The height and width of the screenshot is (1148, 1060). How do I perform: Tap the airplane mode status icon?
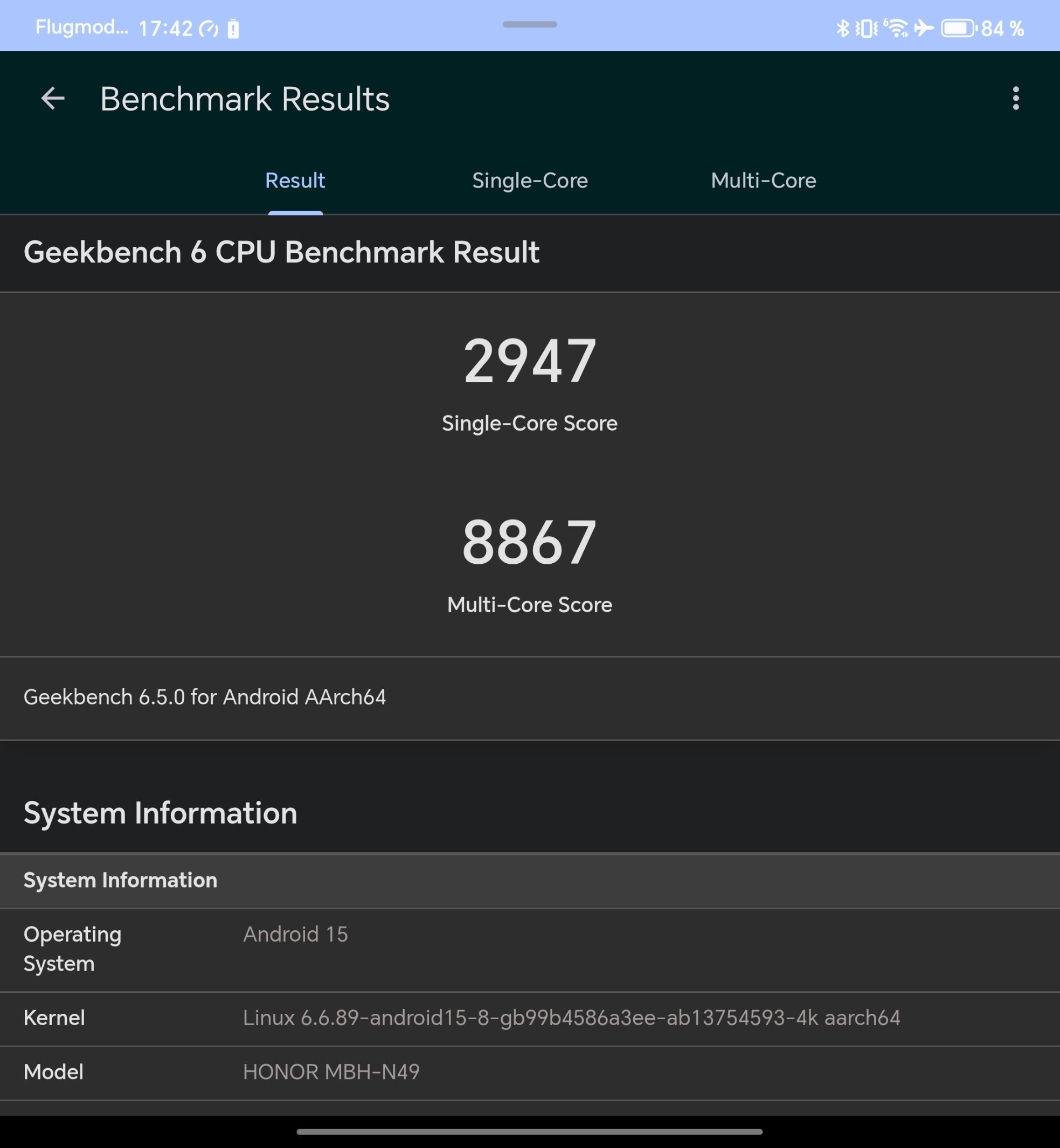[924, 28]
